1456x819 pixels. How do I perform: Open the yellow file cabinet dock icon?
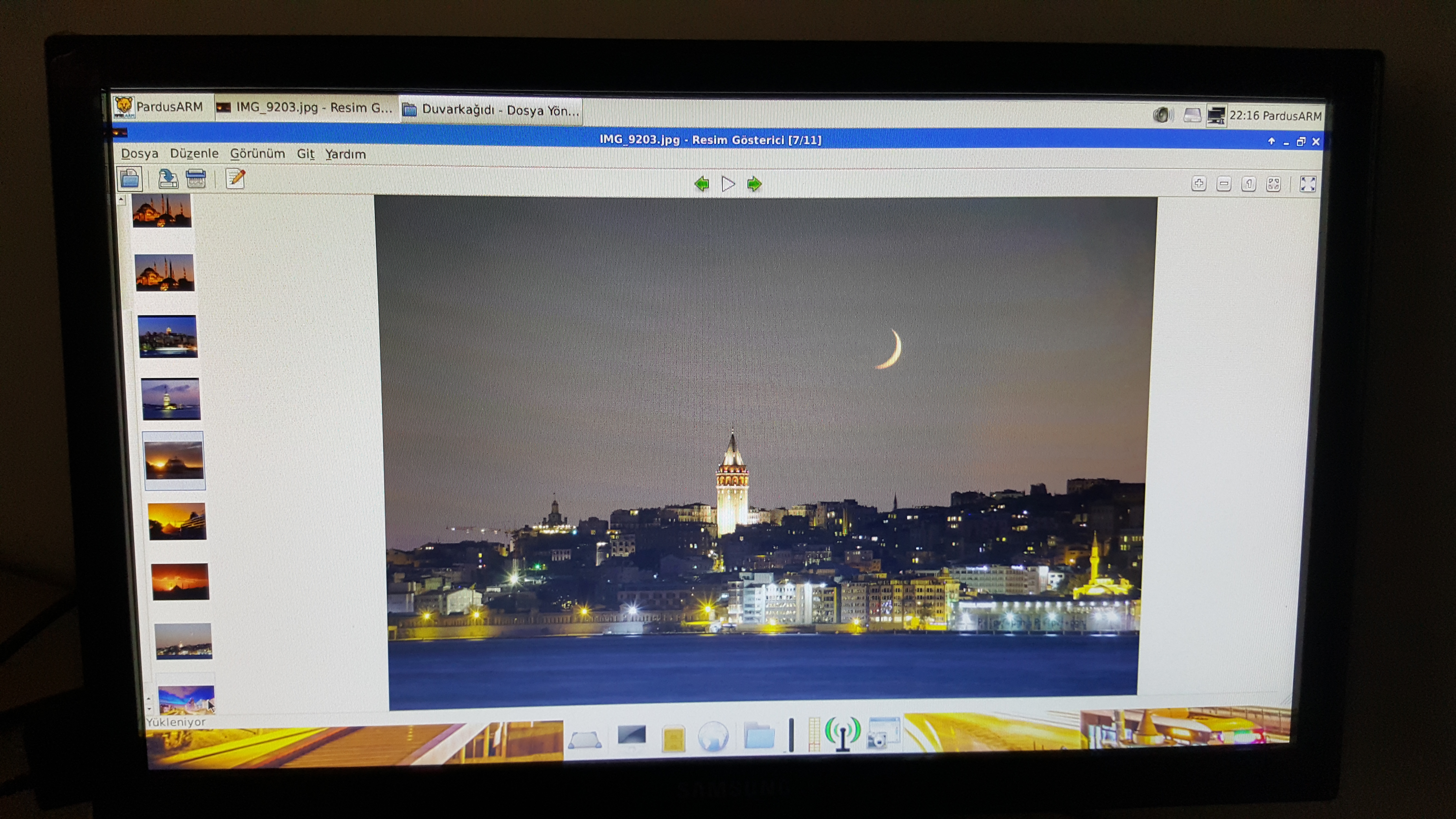point(673,738)
